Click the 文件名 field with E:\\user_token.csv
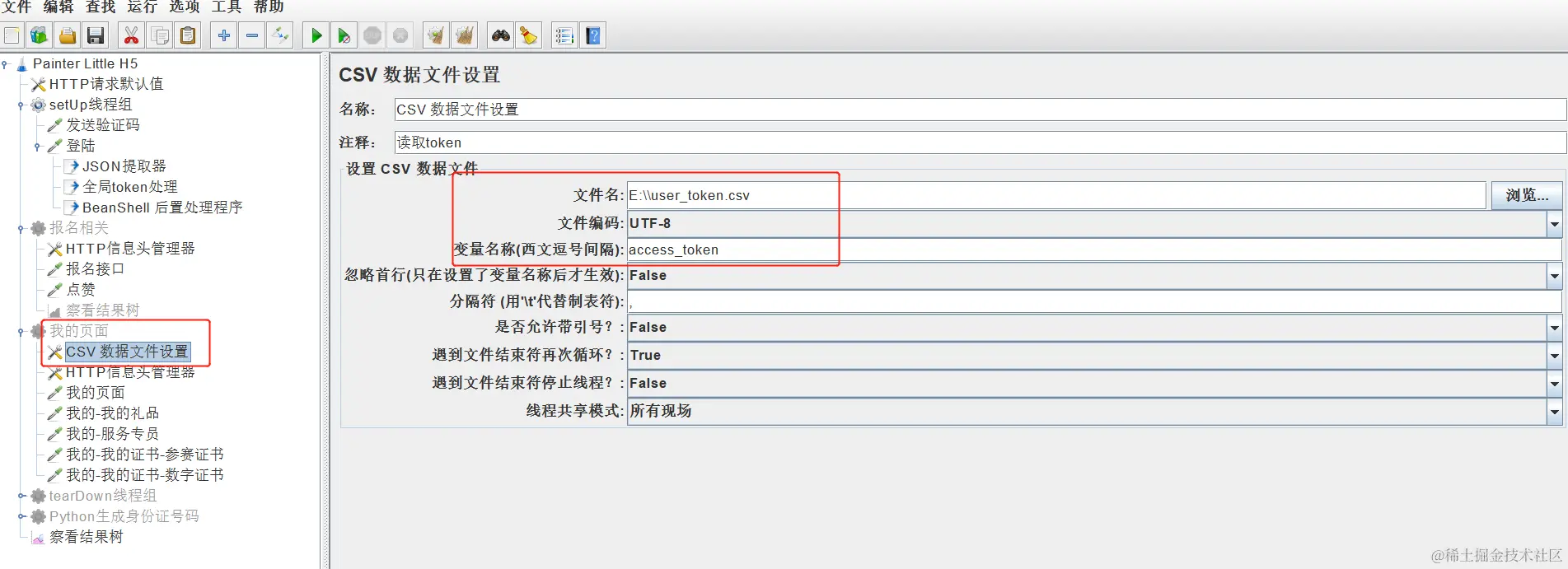Viewport: 1568px width, 569px height. click(1056, 195)
